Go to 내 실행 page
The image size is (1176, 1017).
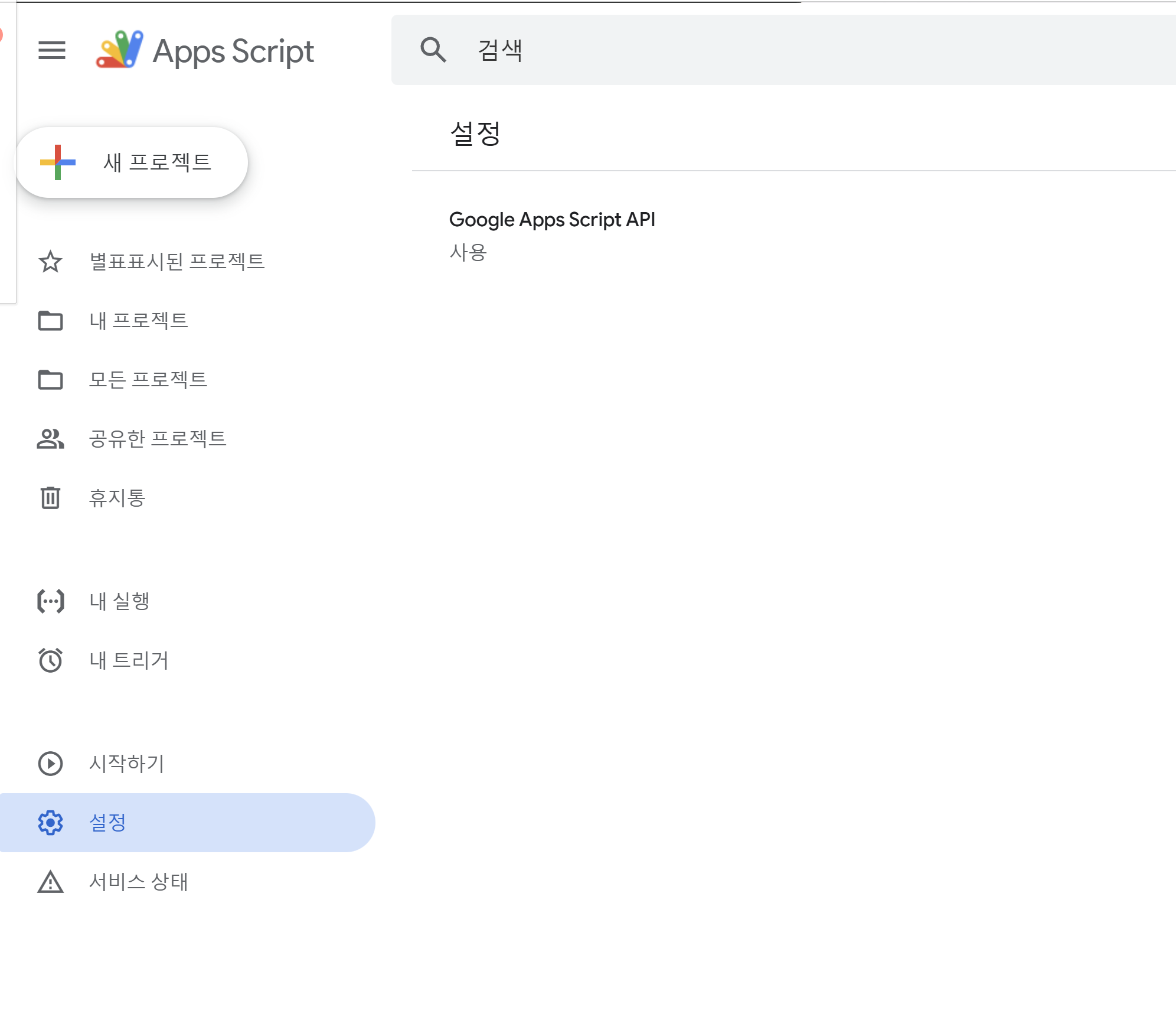click(119, 601)
